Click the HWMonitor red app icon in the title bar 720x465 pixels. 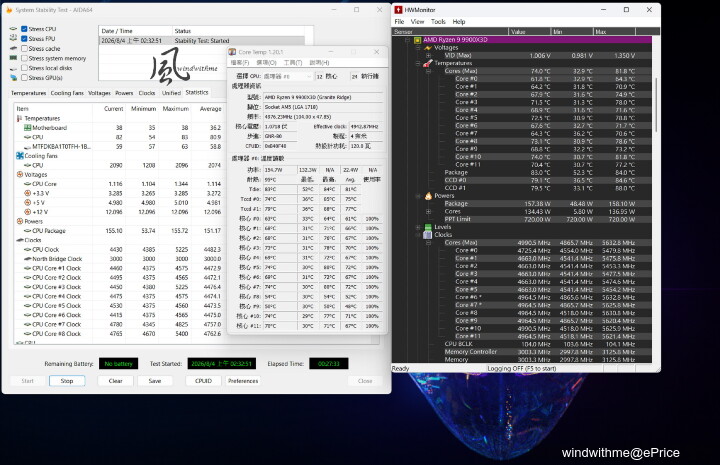pos(398,10)
